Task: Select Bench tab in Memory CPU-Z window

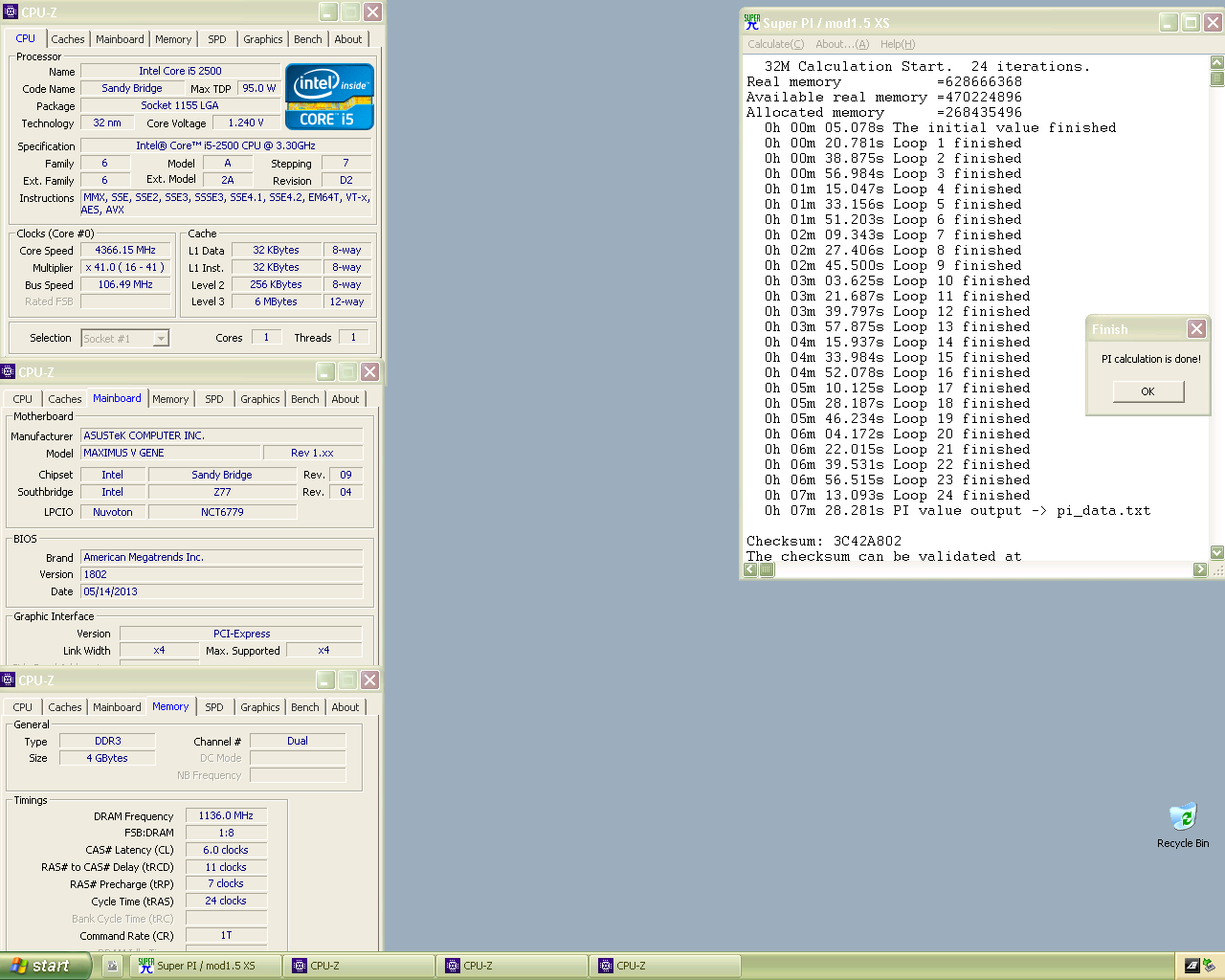Action: coord(305,707)
